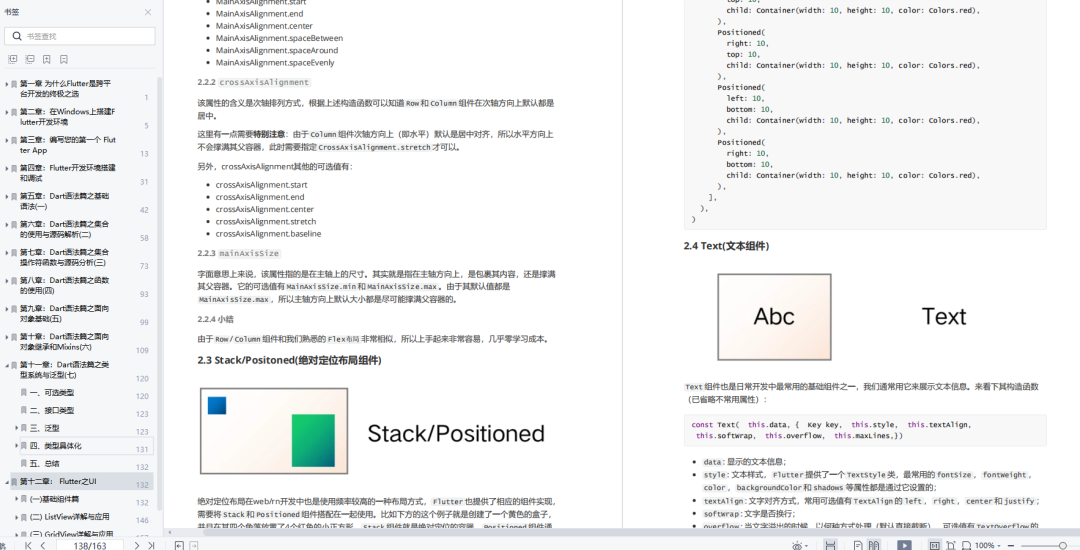Start slideshow with the play icon
Image resolution: width=1080 pixels, height=550 pixels.
coord(904,545)
